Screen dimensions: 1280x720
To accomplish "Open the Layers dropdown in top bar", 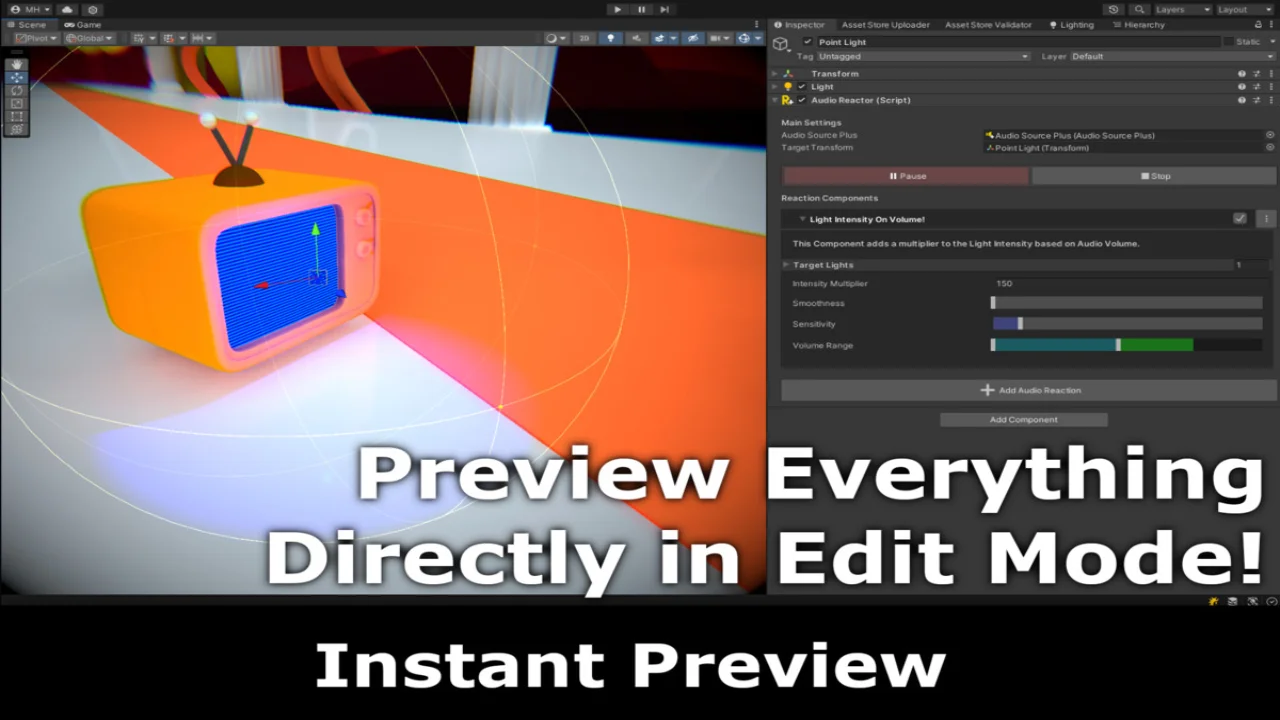I will pyautogui.click(x=1182, y=9).
